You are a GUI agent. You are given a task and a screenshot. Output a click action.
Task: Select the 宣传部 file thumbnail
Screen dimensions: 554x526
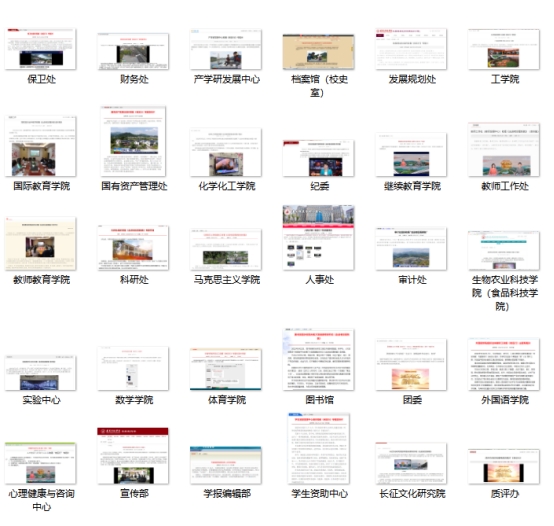(x=133, y=456)
